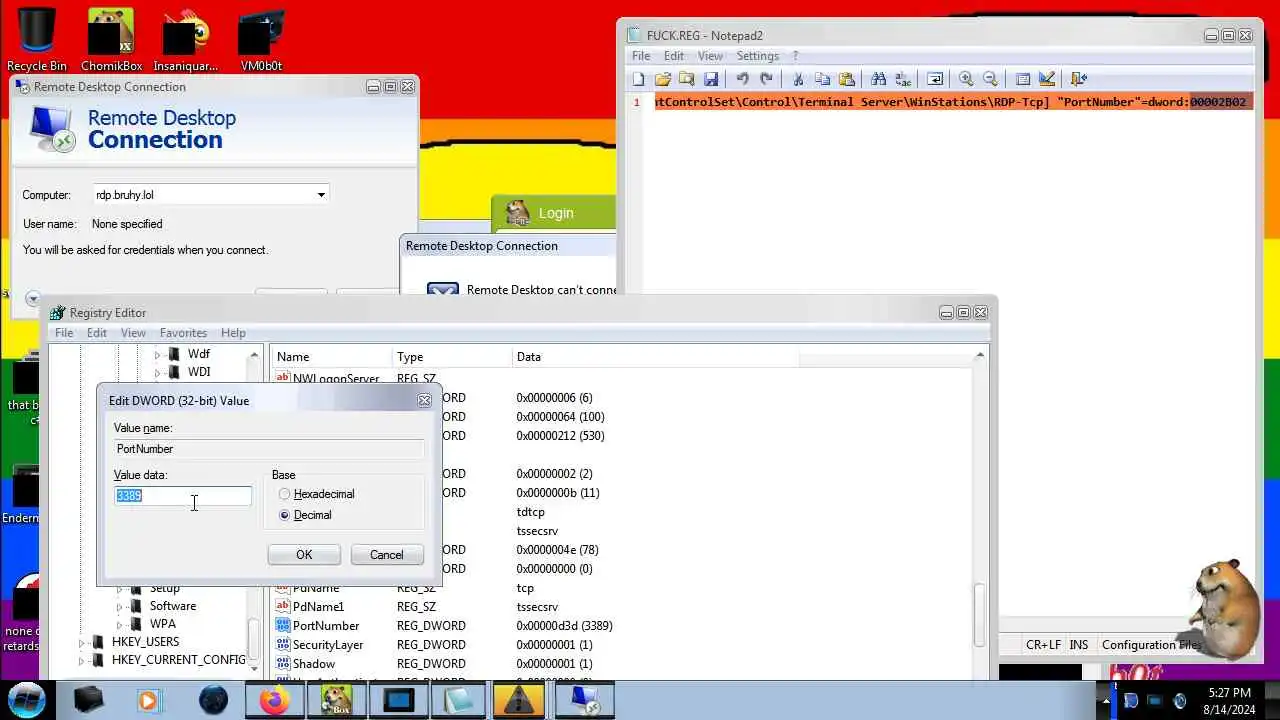The height and width of the screenshot is (720, 1280).
Task: Click Zoom in magnifier in Notepad2
Action: pyautogui.click(x=966, y=79)
